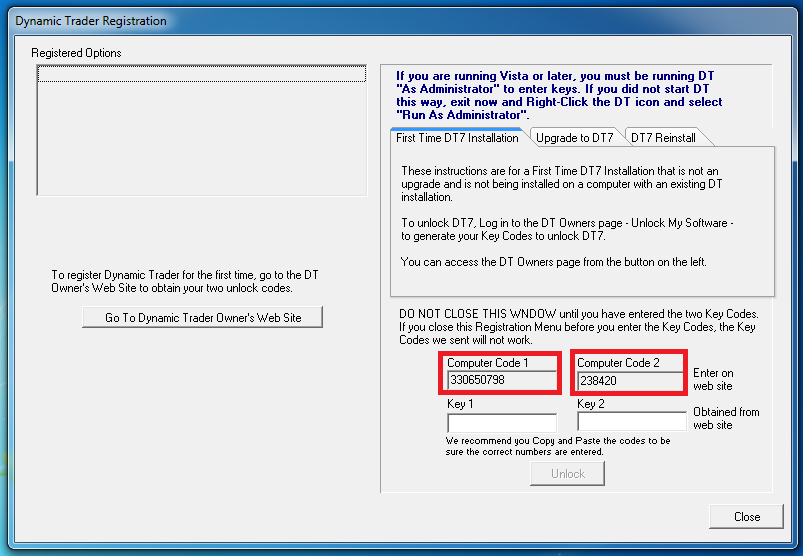This screenshot has width=803, height=556.
Task: Click the Registered Options heading label
Action: click(x=76, y=53)
